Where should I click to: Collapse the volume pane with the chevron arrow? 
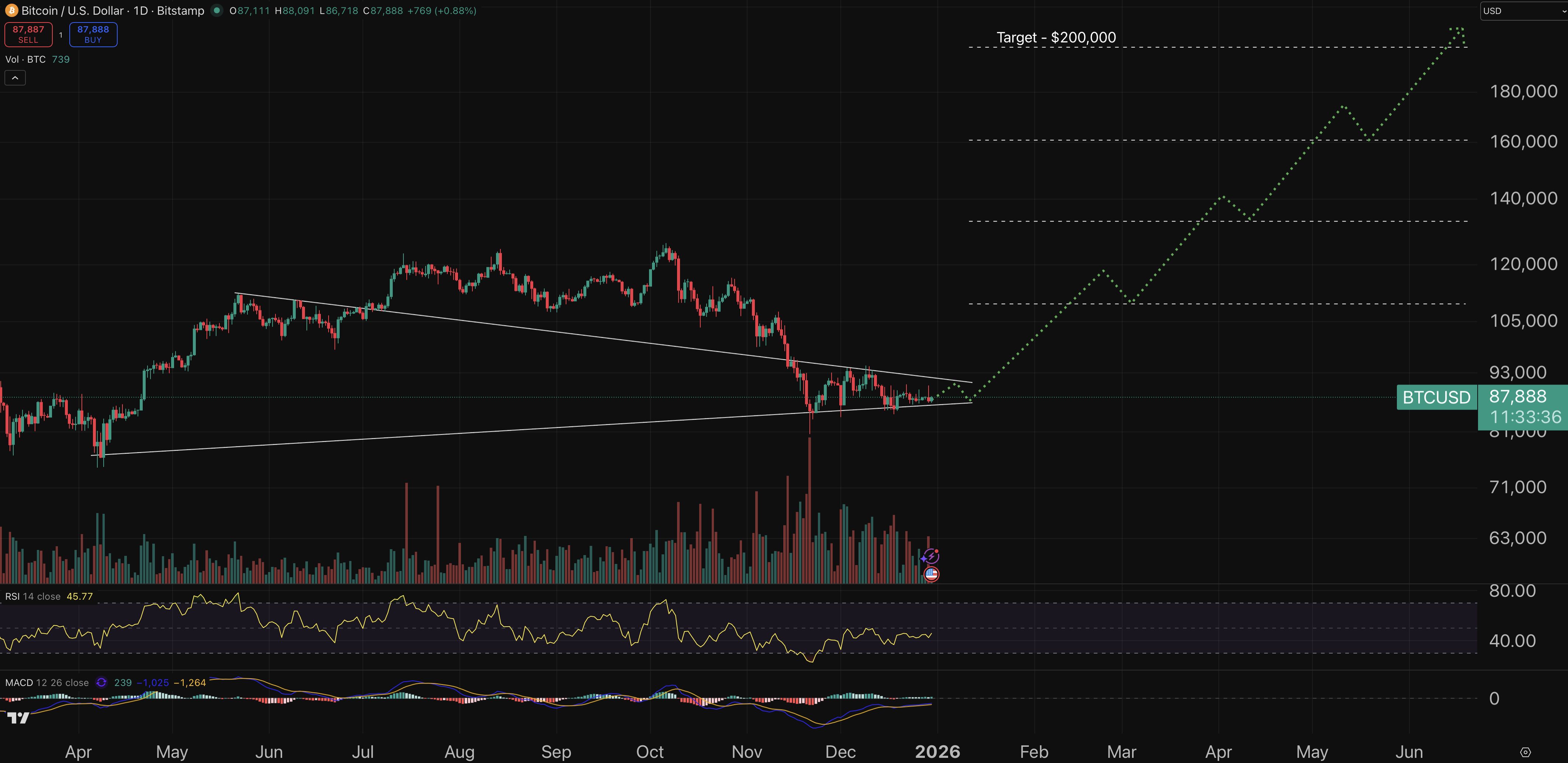(x=15, y=77)
